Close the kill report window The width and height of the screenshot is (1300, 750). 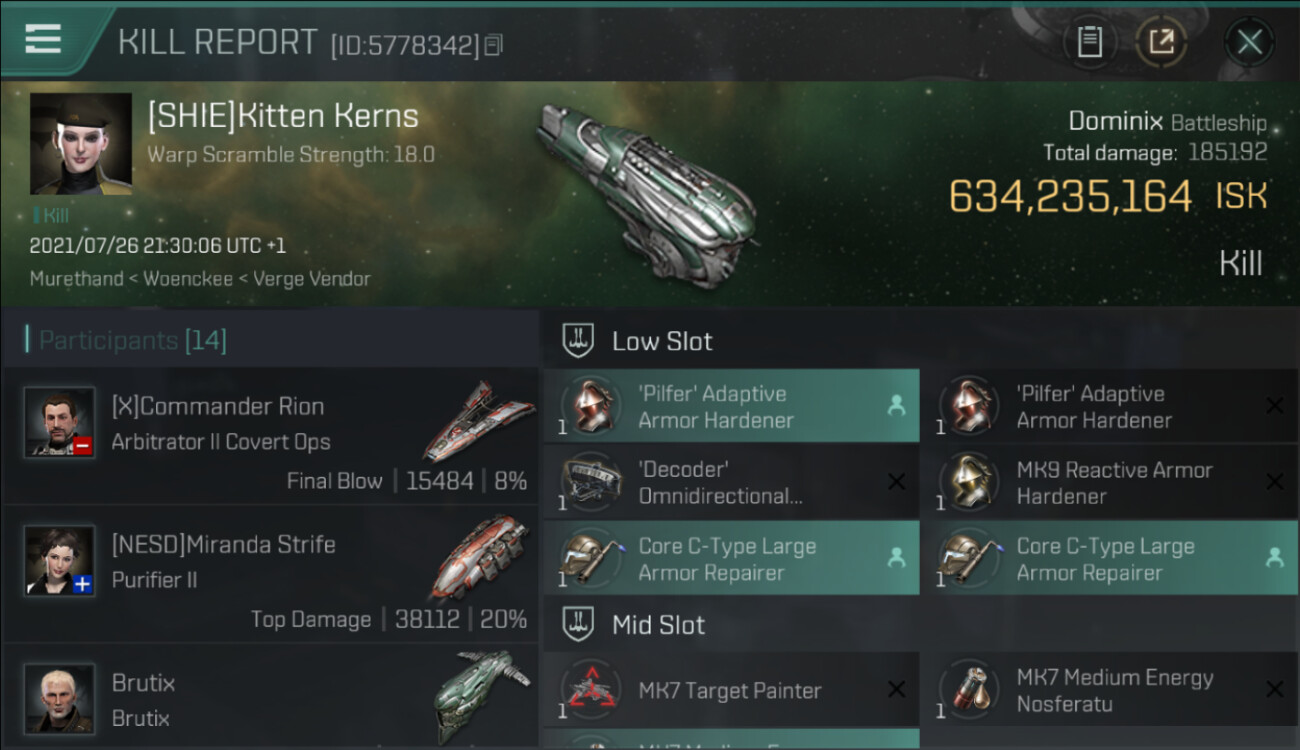tap(1249, 42)
